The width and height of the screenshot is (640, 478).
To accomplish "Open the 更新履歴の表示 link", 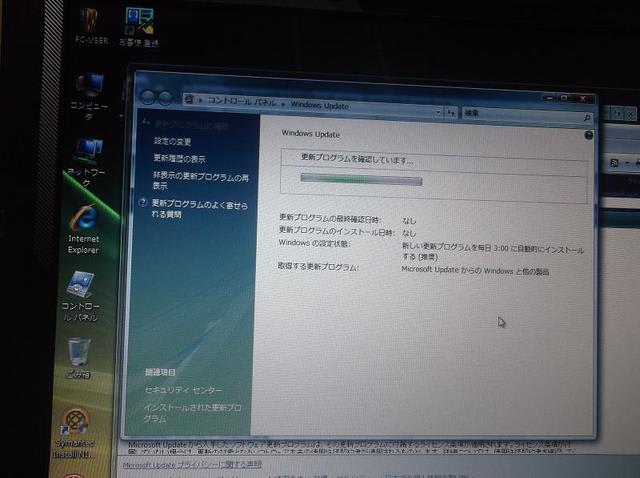I will (x=179, y=158).
